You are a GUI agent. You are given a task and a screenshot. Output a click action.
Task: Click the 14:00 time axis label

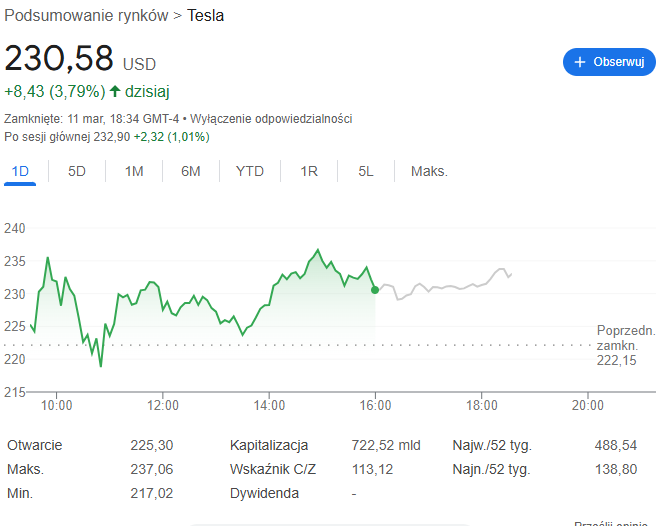[x=269, y=405]
